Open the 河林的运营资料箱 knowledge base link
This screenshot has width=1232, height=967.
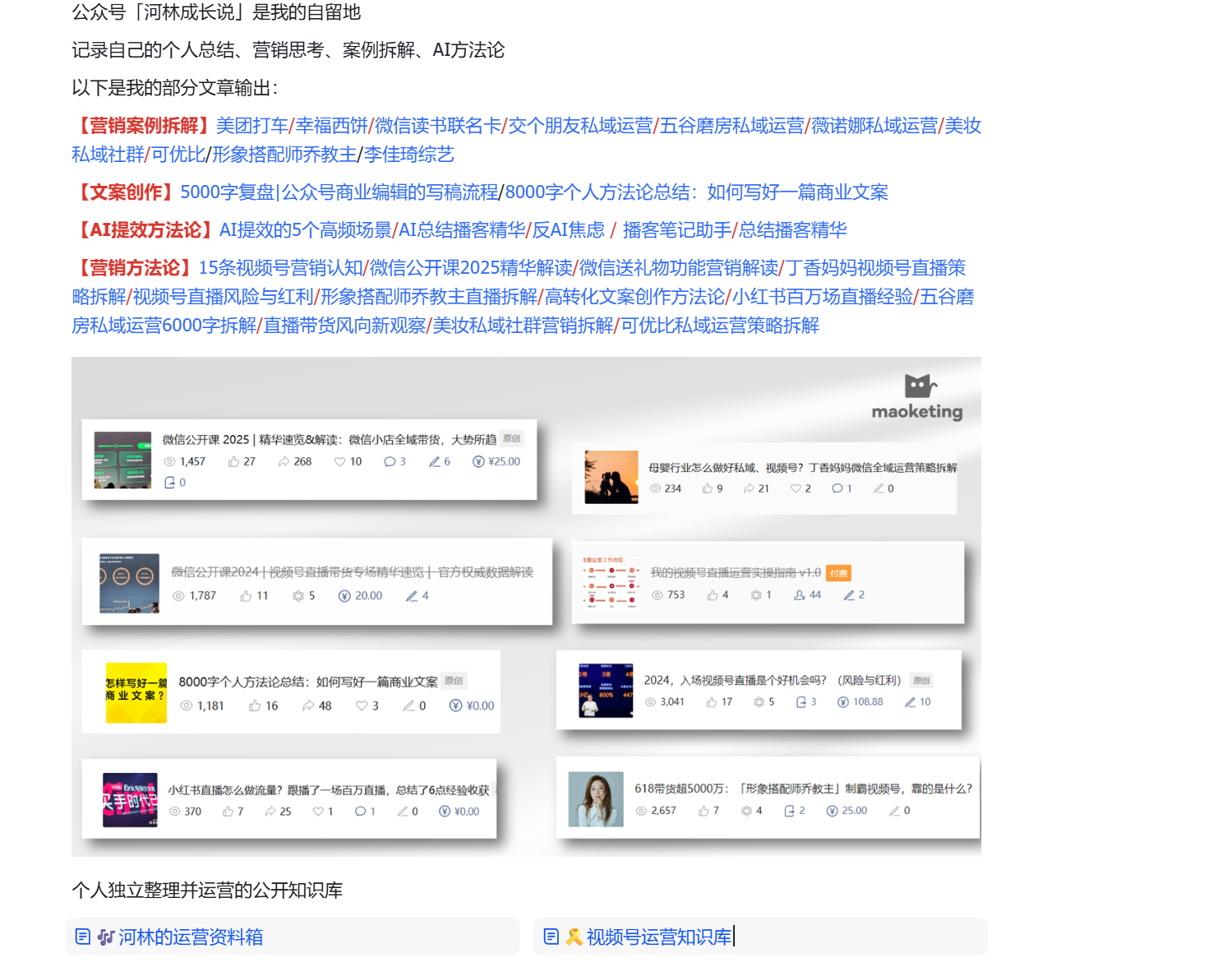pos(191,937)
